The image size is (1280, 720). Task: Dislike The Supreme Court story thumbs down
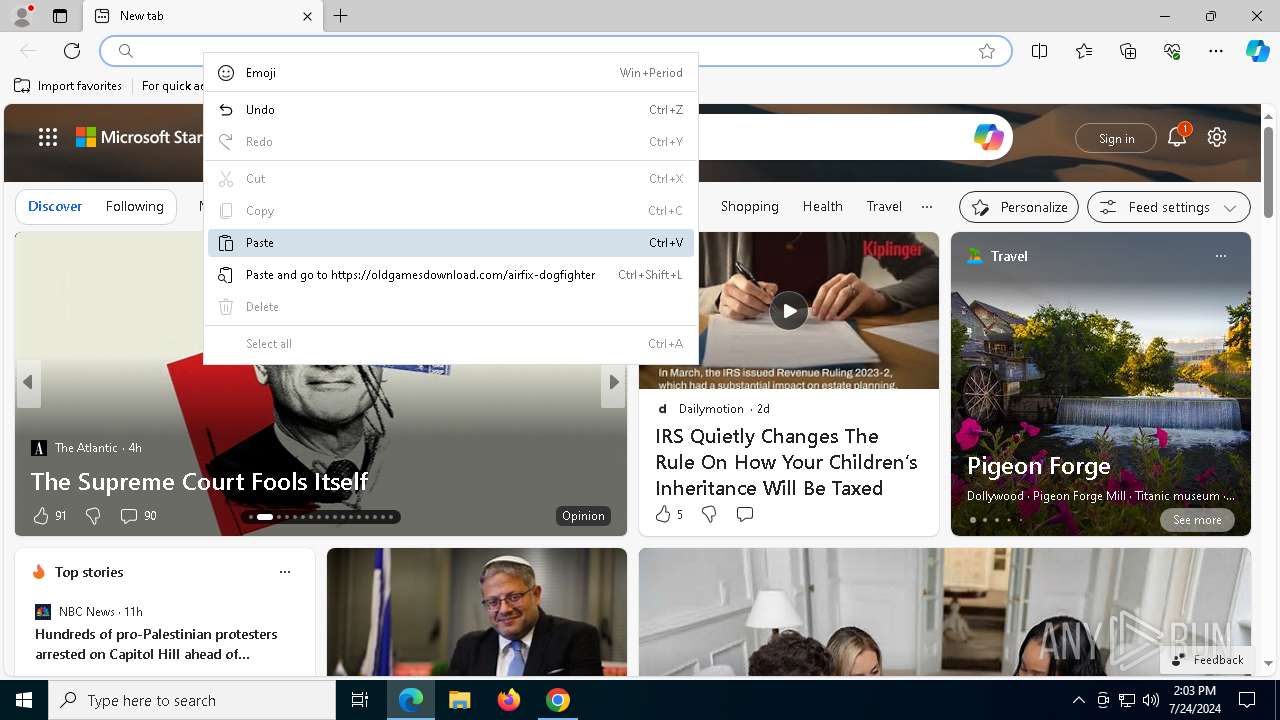[x=93, y=516]
